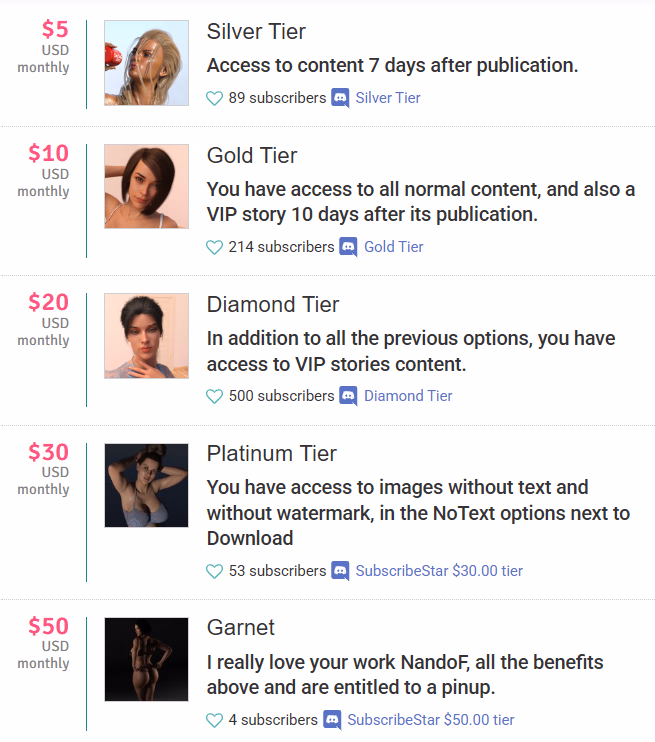Click the Platinum Tier heading
The width and height of the screenshot is (655, 742).
click(271, 454)
